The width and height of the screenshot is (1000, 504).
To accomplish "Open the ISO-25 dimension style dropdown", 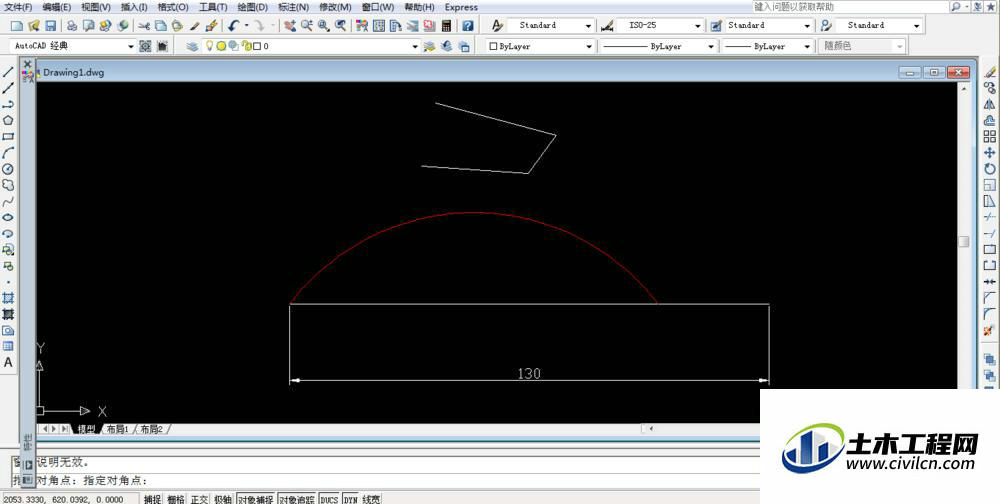I will 661,26.
